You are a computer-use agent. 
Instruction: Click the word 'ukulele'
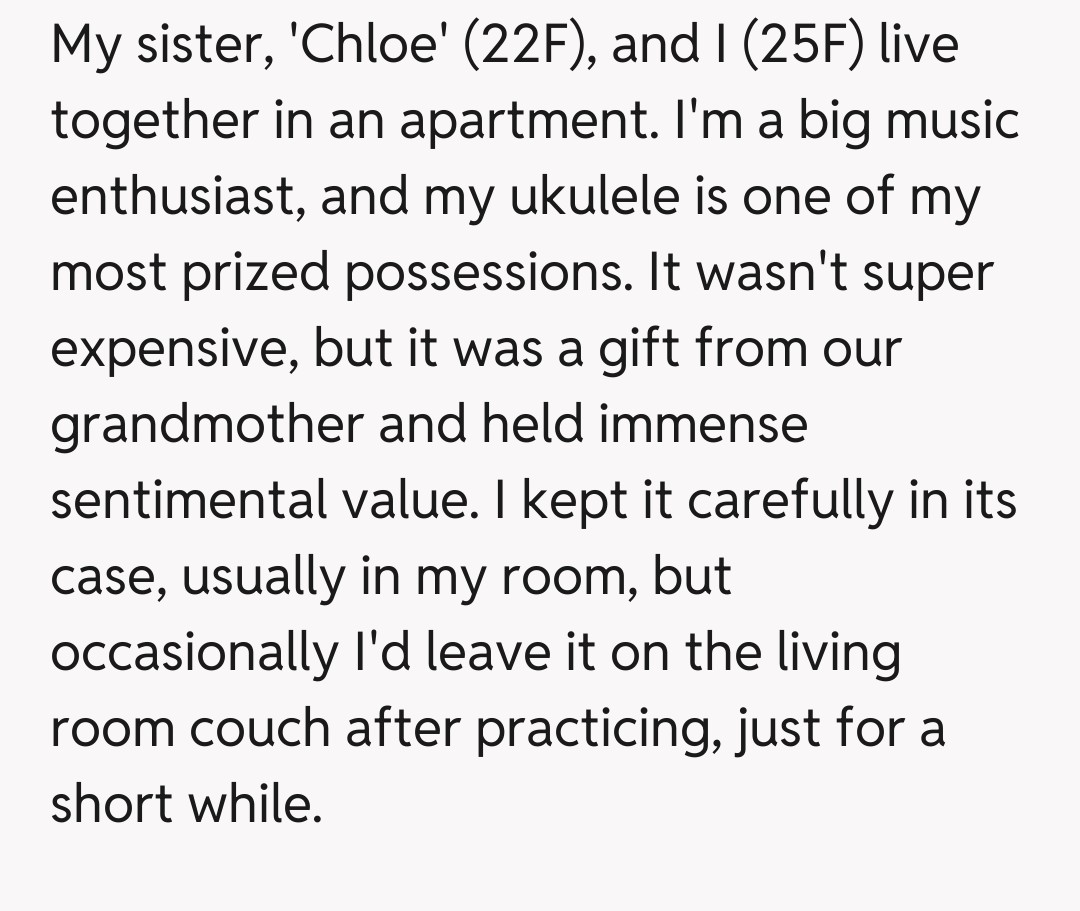click(590, 197)
